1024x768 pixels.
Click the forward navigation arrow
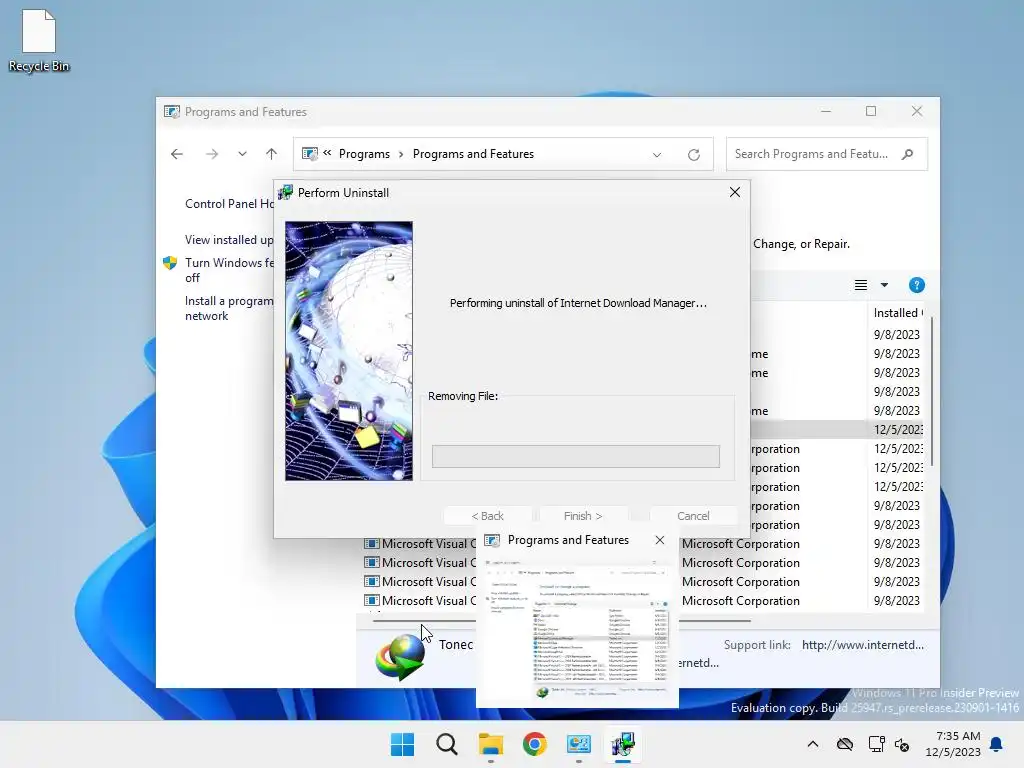(212, 154)
